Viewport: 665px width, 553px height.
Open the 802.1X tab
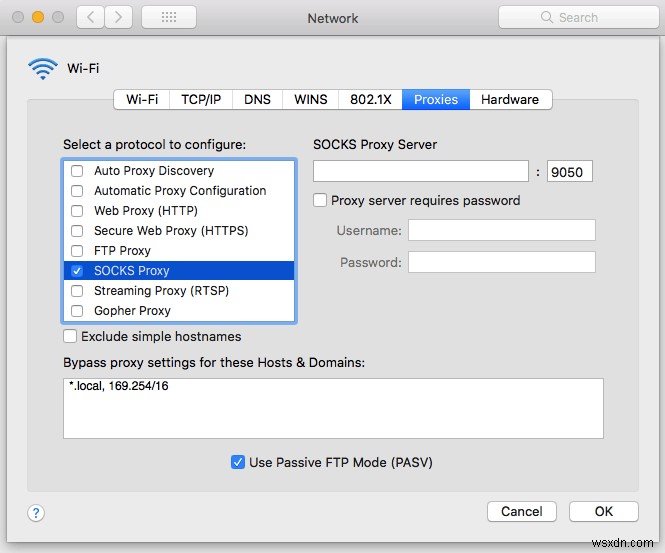370,100
